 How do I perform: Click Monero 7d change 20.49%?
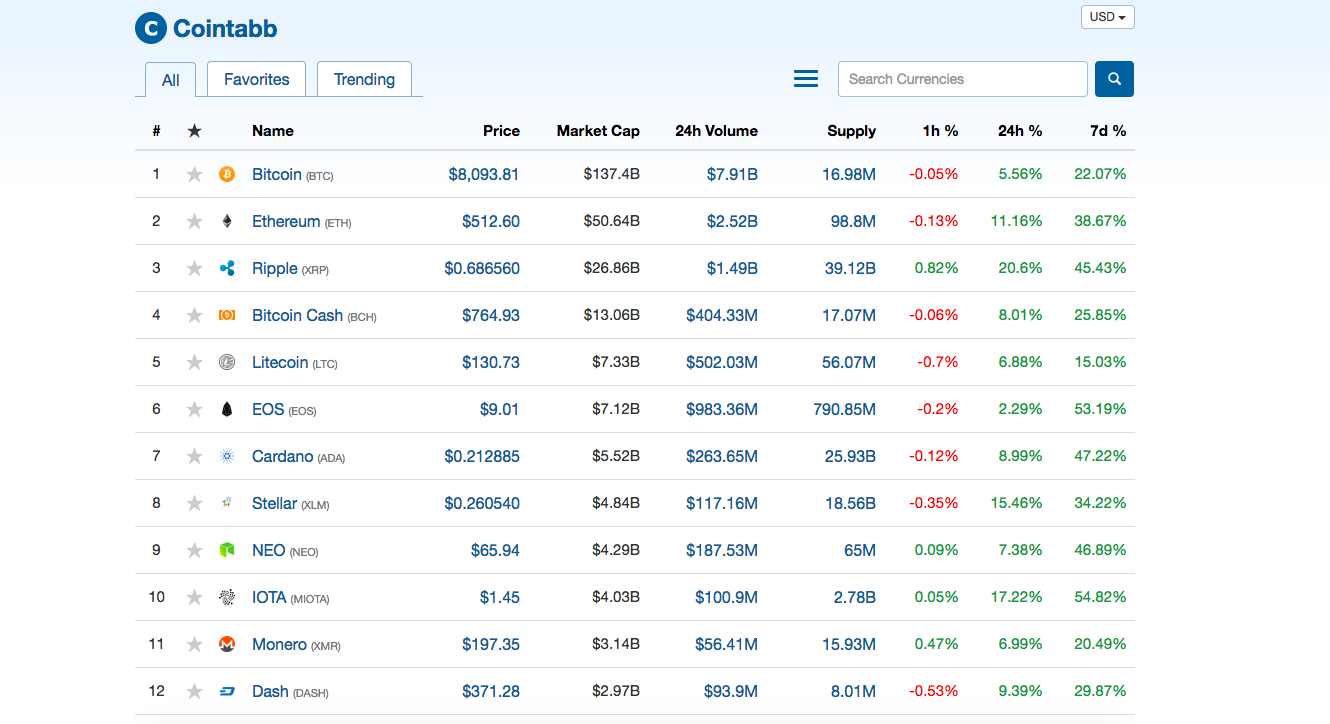pos(1100,644)
